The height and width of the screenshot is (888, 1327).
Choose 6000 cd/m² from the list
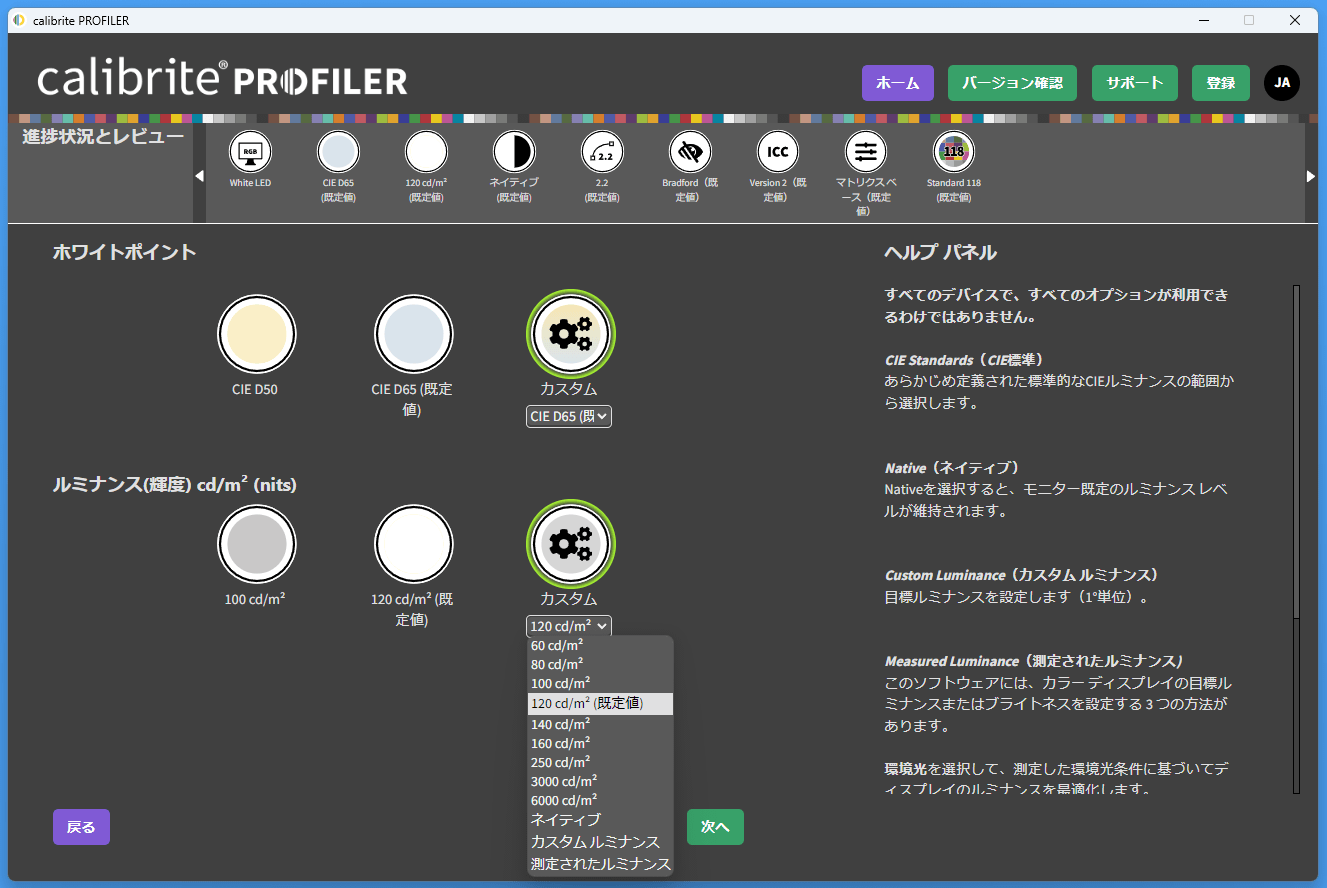(x=600, y=800)
